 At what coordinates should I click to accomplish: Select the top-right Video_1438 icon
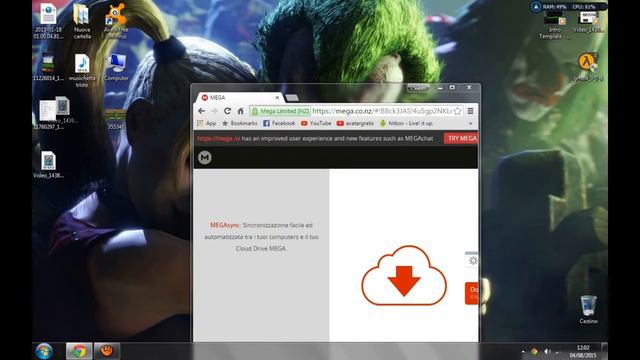[588, 22]
